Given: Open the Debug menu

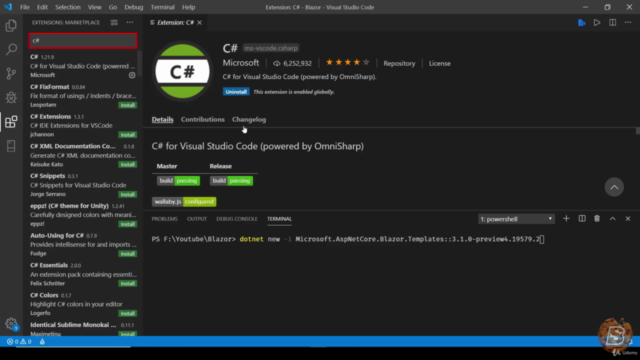Looking at the screenshot, I should click(133, 7).
